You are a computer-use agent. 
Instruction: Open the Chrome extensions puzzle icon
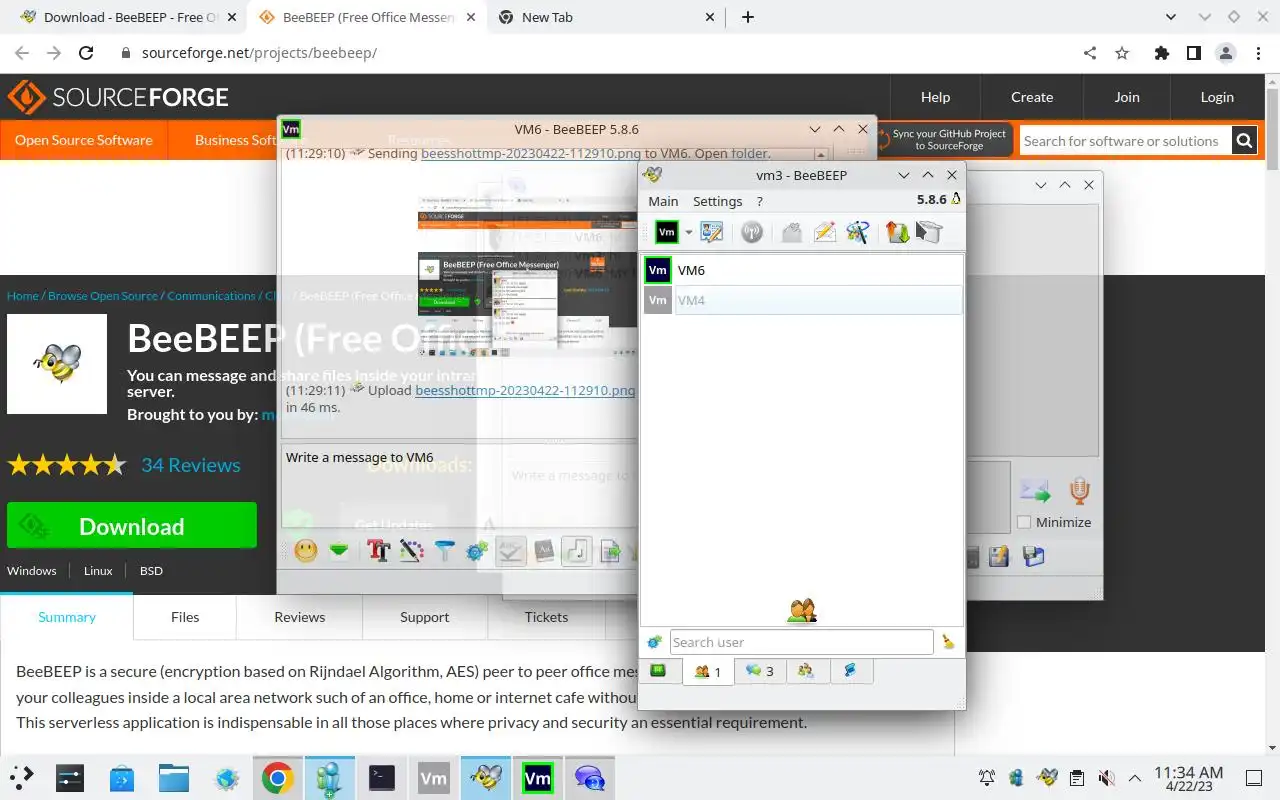(1161, 53)
